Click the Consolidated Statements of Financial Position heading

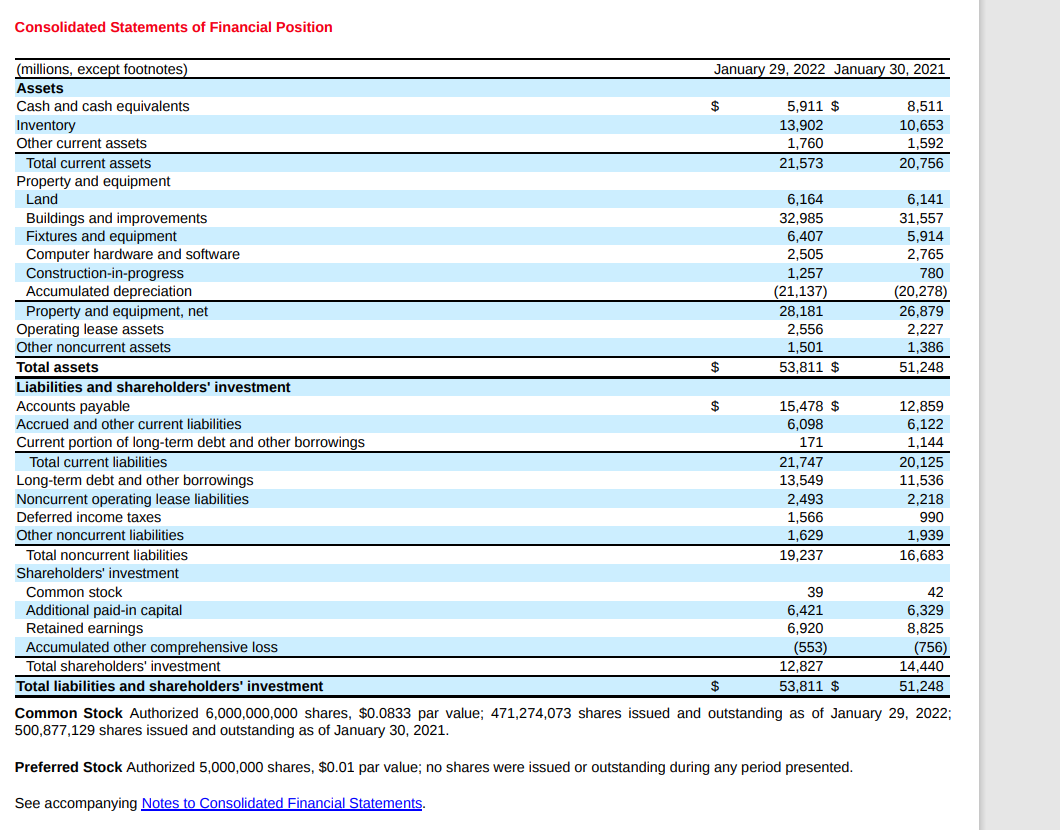[173, 27]
